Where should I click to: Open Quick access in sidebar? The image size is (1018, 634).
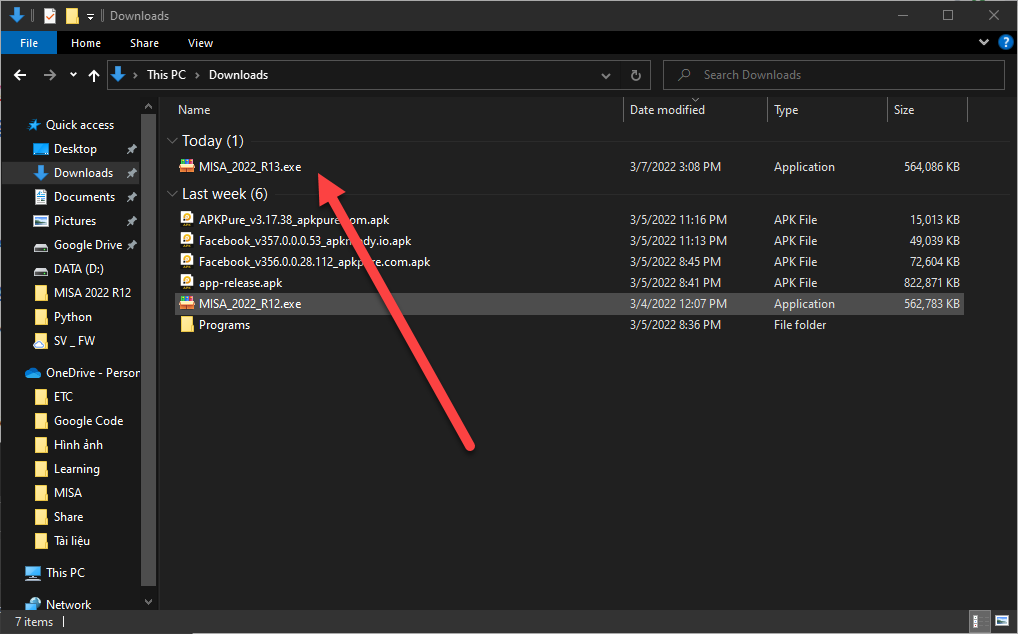(x=71, y=125)
